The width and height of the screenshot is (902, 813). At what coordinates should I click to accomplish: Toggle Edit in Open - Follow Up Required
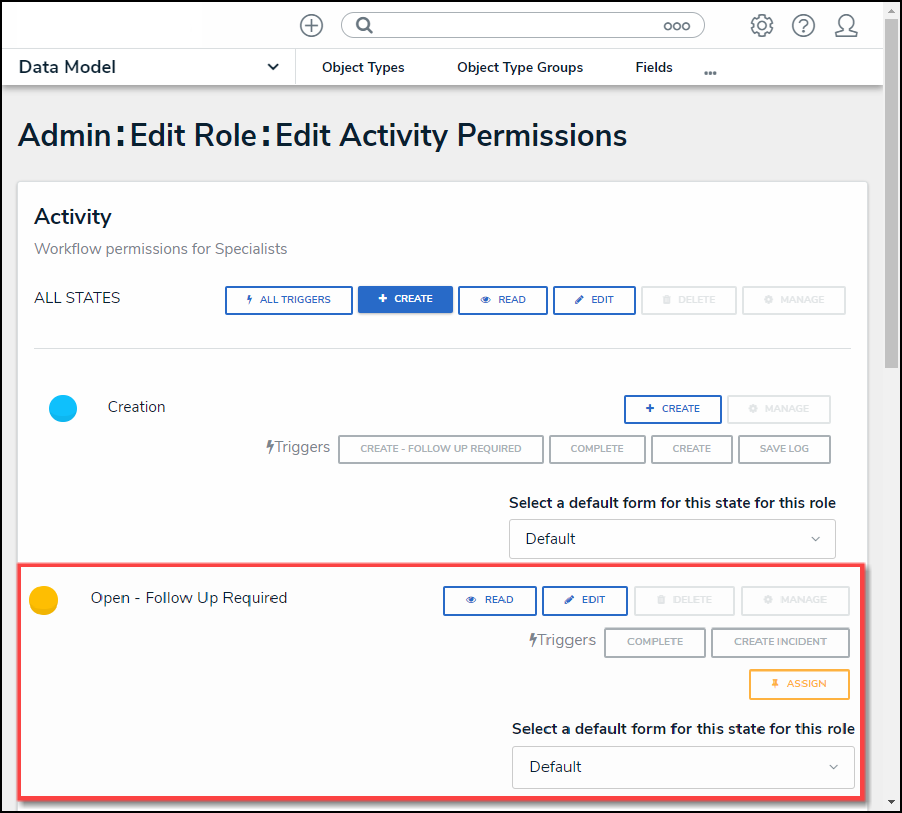(x=585, y=600)
